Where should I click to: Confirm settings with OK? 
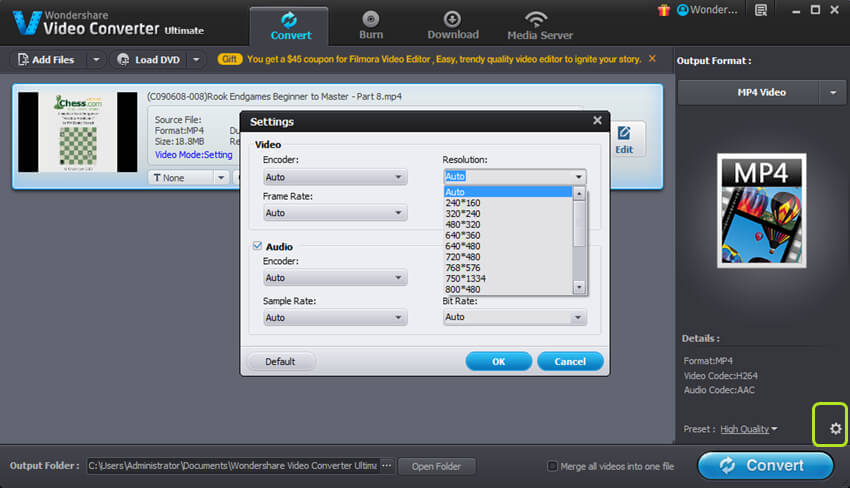click(499, 362)
